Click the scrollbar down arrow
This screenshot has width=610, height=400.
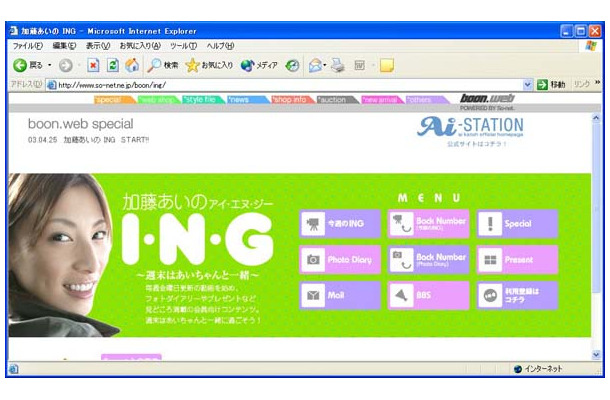596,354
